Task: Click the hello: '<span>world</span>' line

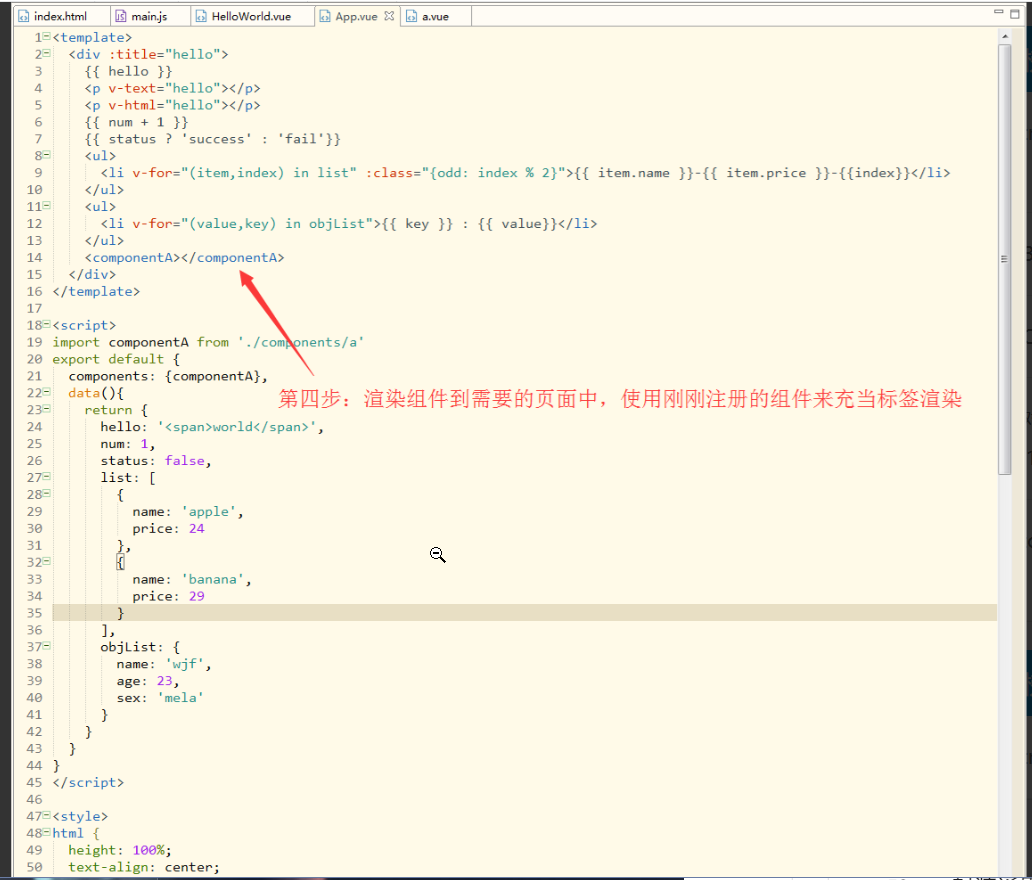Action: (212, 427)
